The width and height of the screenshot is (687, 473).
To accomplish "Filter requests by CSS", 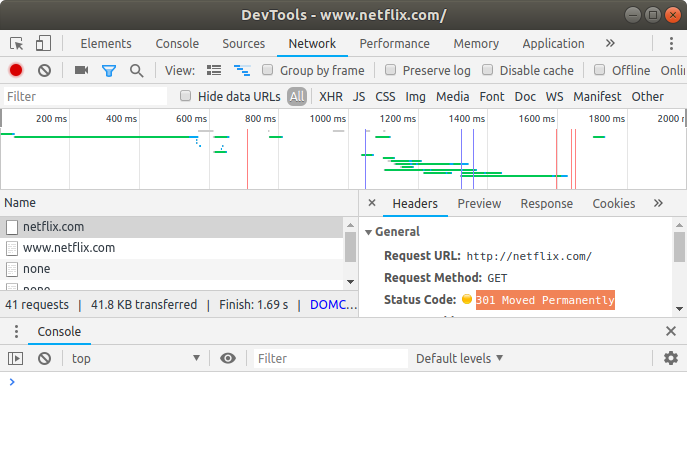I will (385, 96).
